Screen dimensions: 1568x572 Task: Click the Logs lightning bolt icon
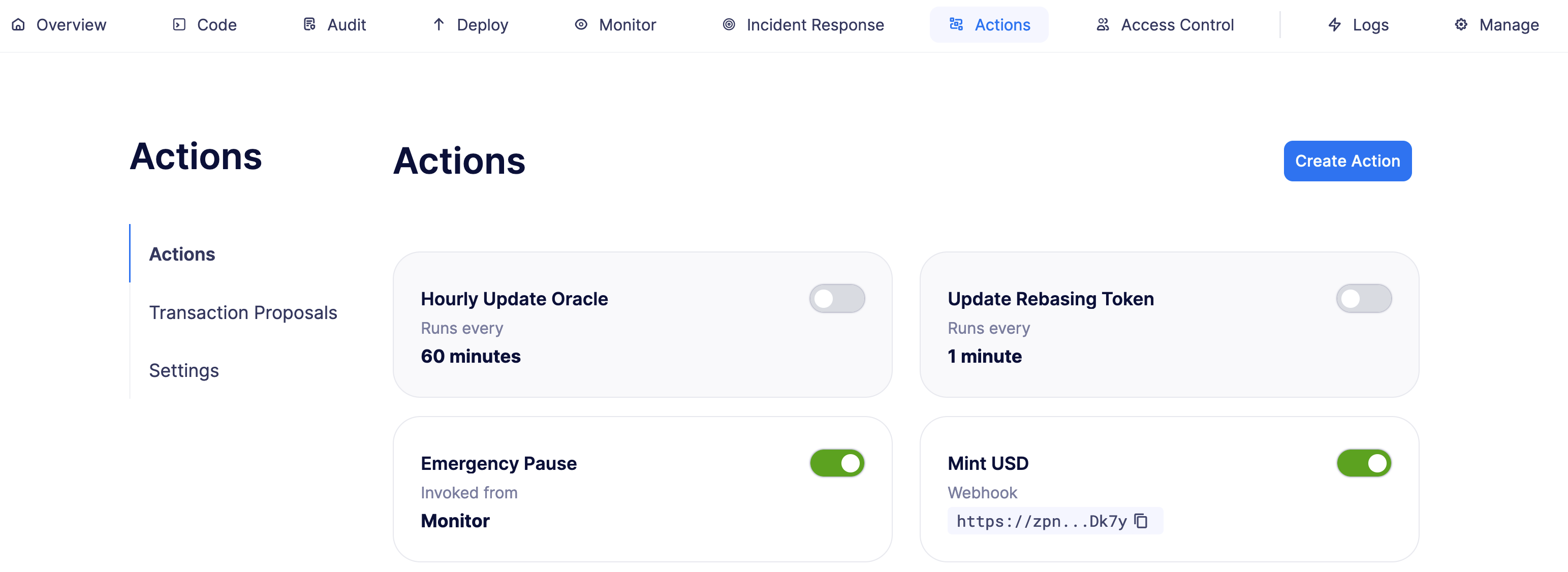(x=1335, y=24)
